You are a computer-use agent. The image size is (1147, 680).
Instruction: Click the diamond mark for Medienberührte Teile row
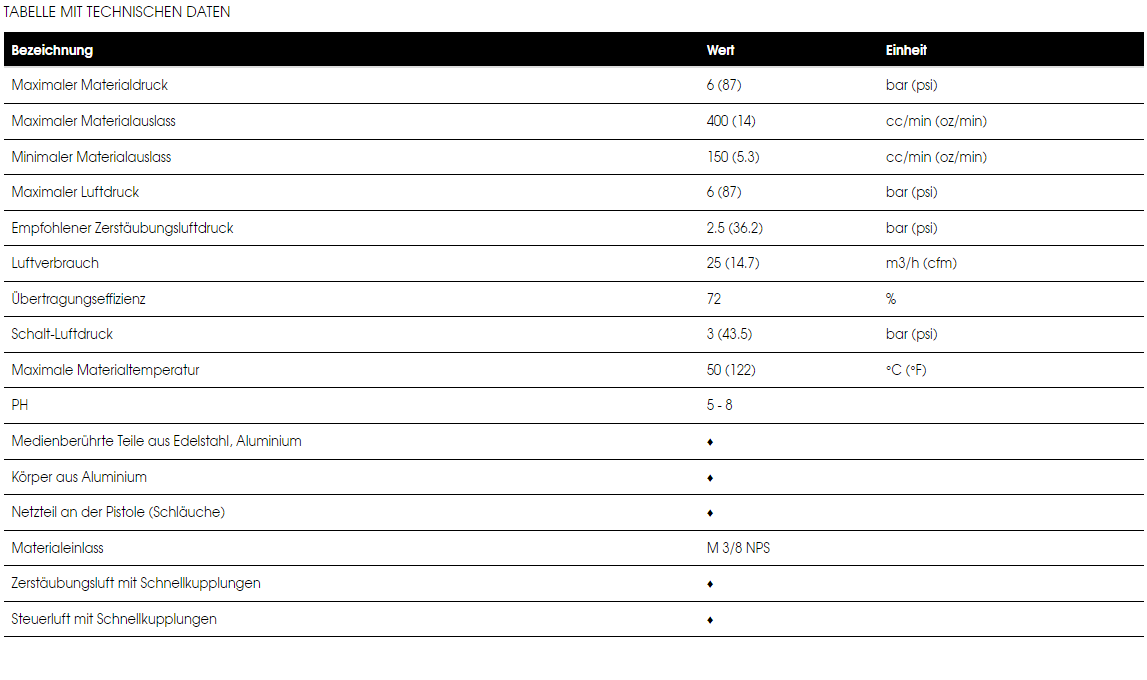click(710, 442)
